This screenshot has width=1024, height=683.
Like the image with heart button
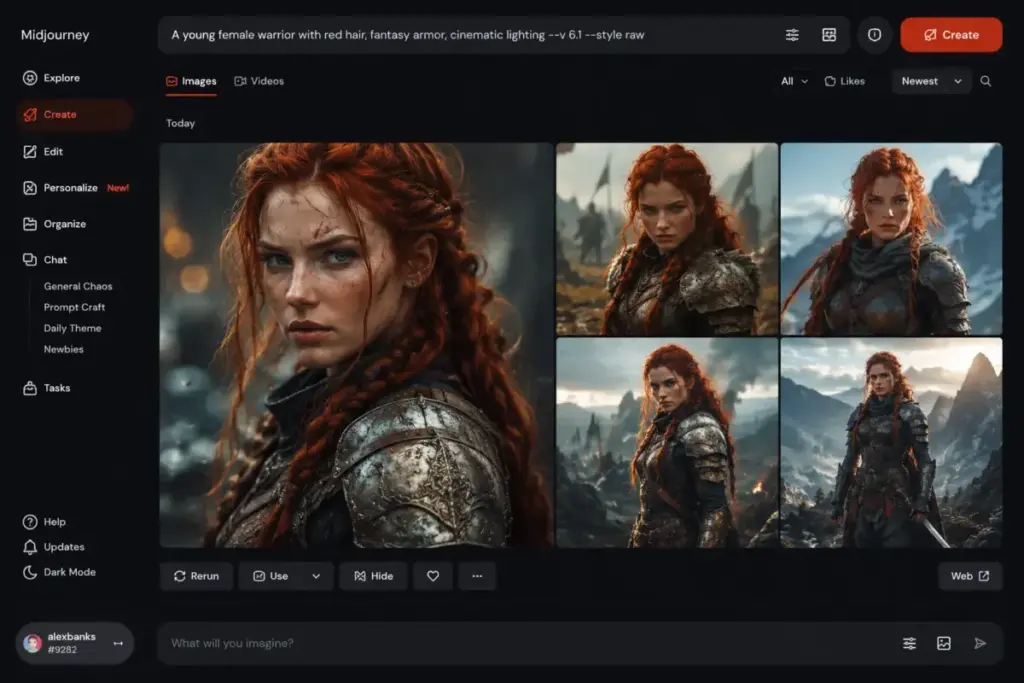(x=433, y=576)
